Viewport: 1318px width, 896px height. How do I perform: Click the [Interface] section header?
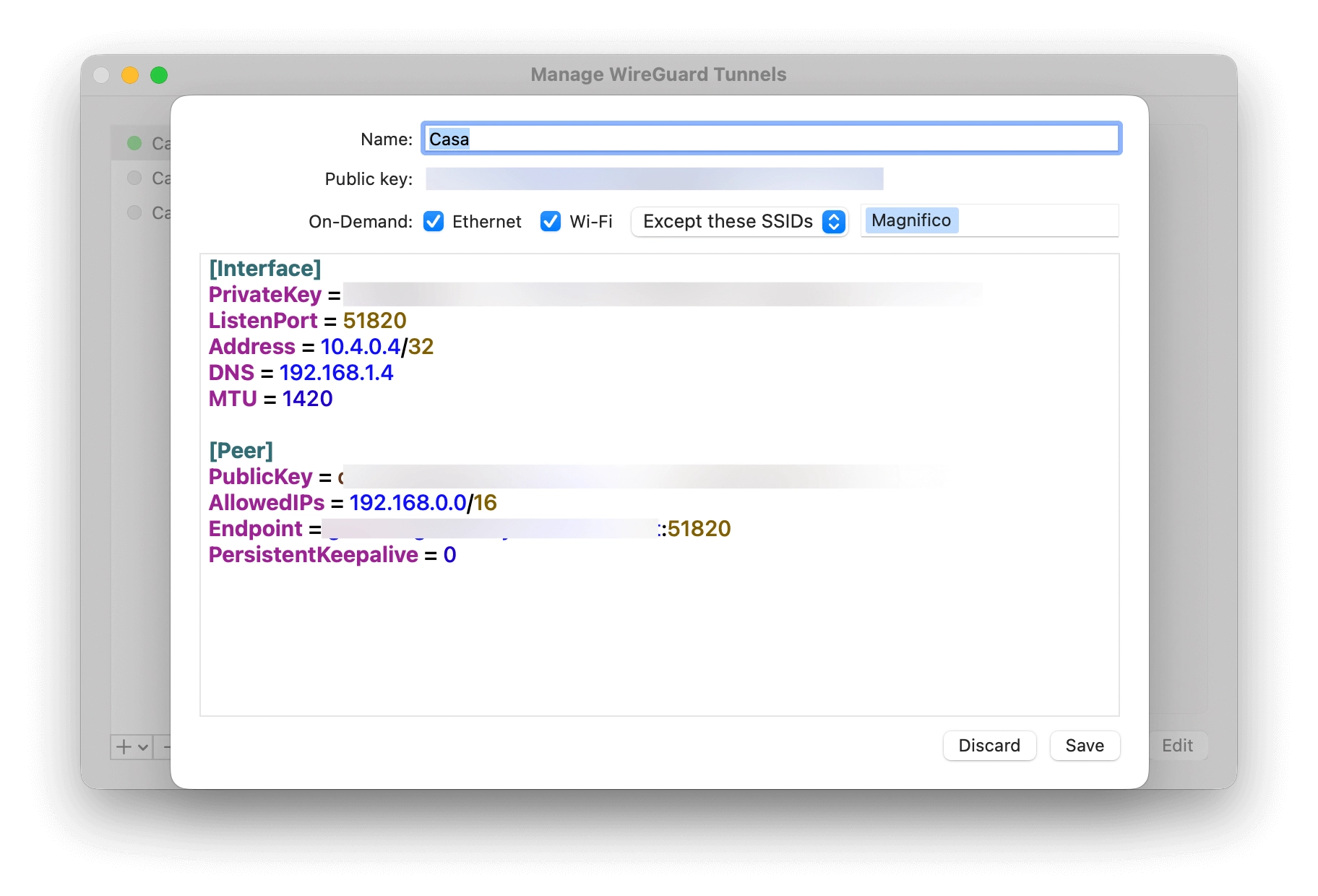pyautogui.click(x=264, y=268)
